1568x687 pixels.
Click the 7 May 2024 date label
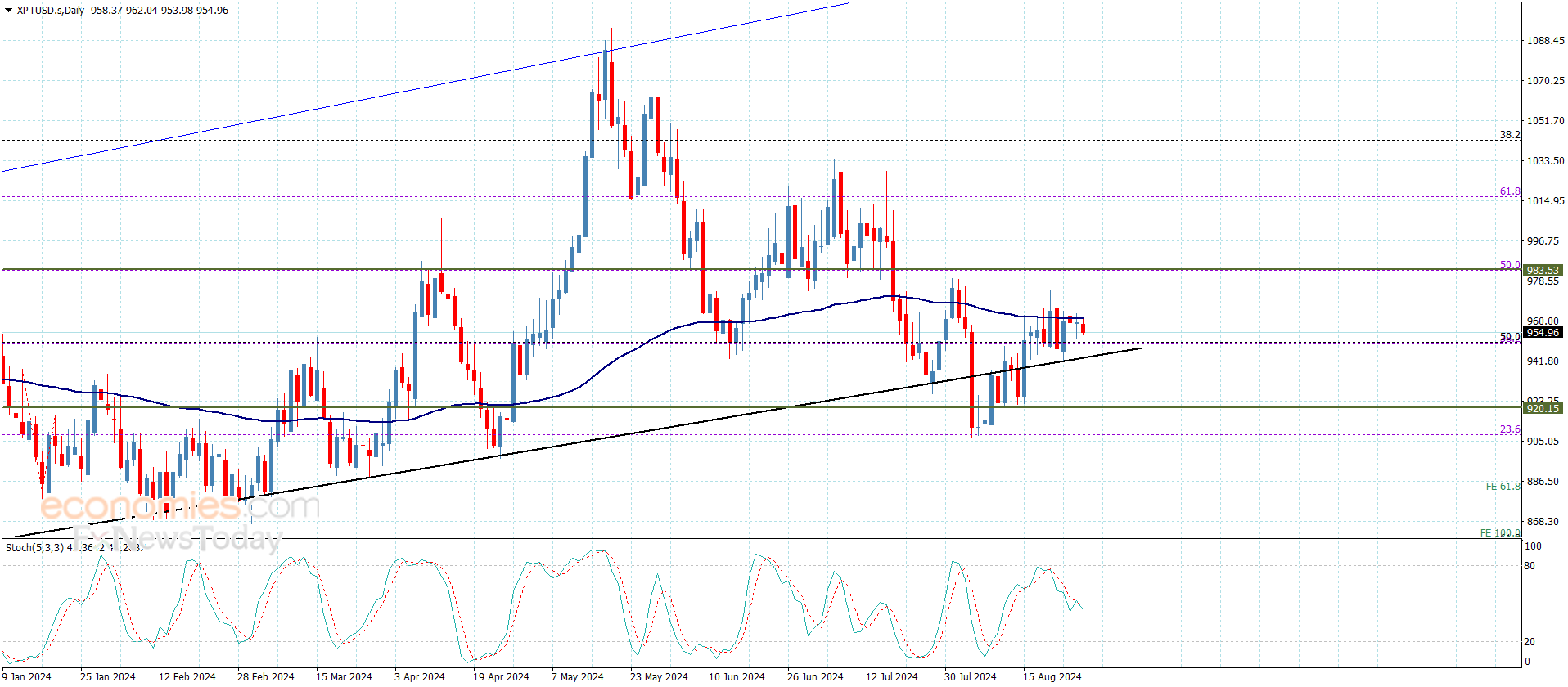[x=577, y=676]
